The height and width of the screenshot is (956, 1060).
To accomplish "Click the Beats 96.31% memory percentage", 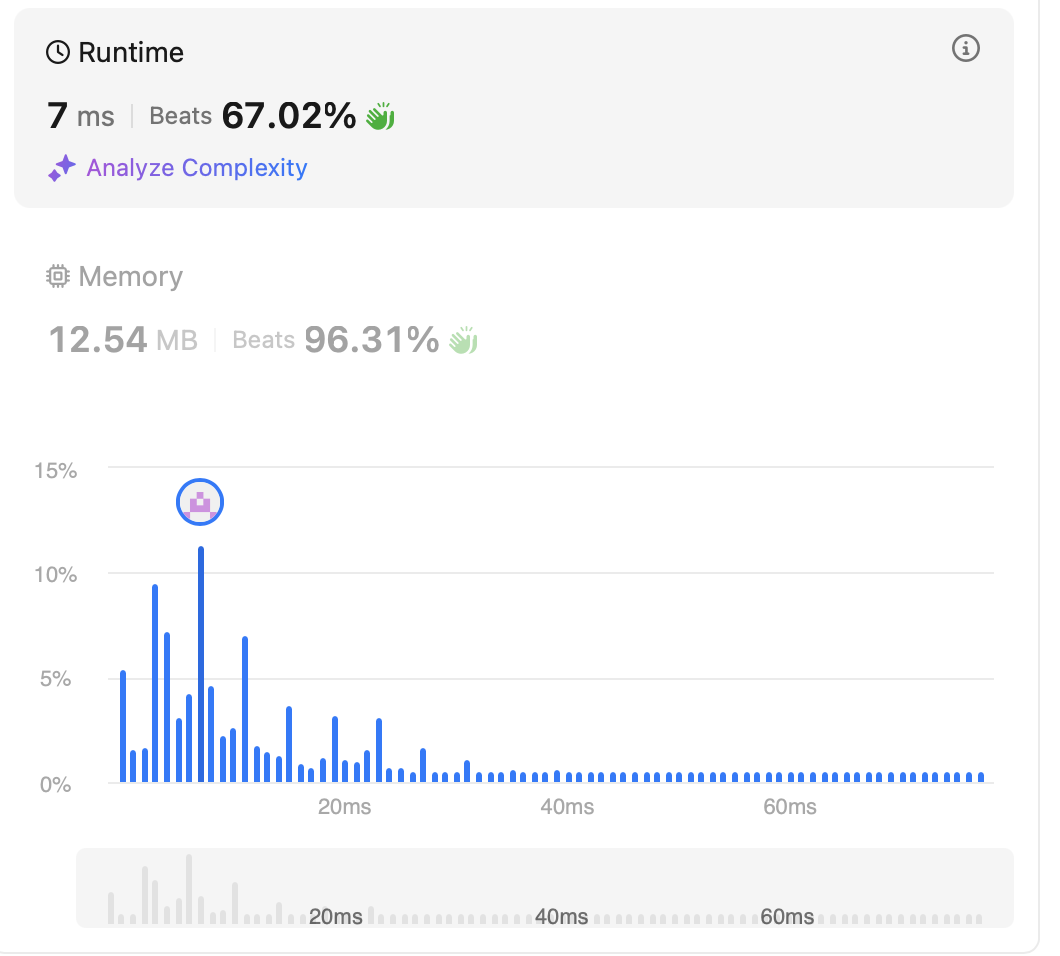I will (x=336, y=341).
